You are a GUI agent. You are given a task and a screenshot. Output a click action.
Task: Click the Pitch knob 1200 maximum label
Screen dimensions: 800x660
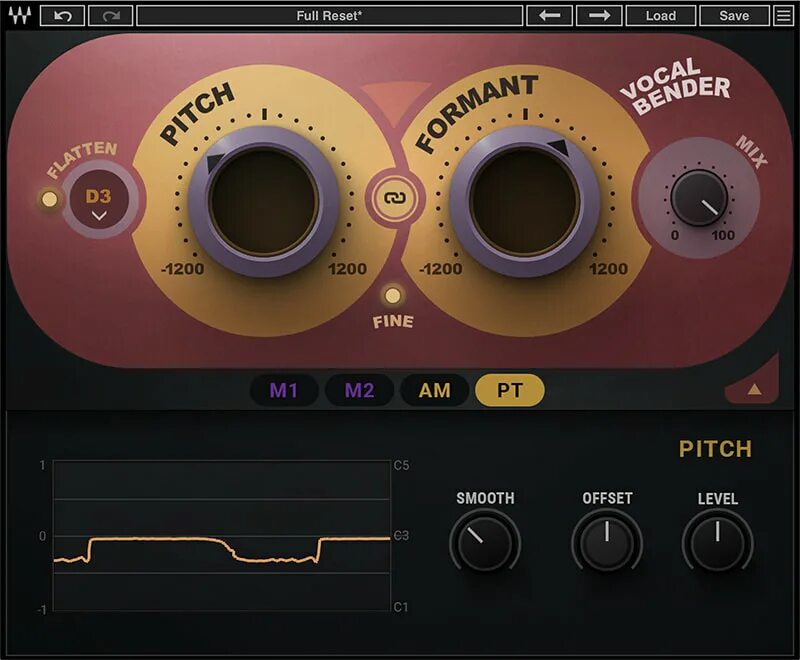click(347, 269)
